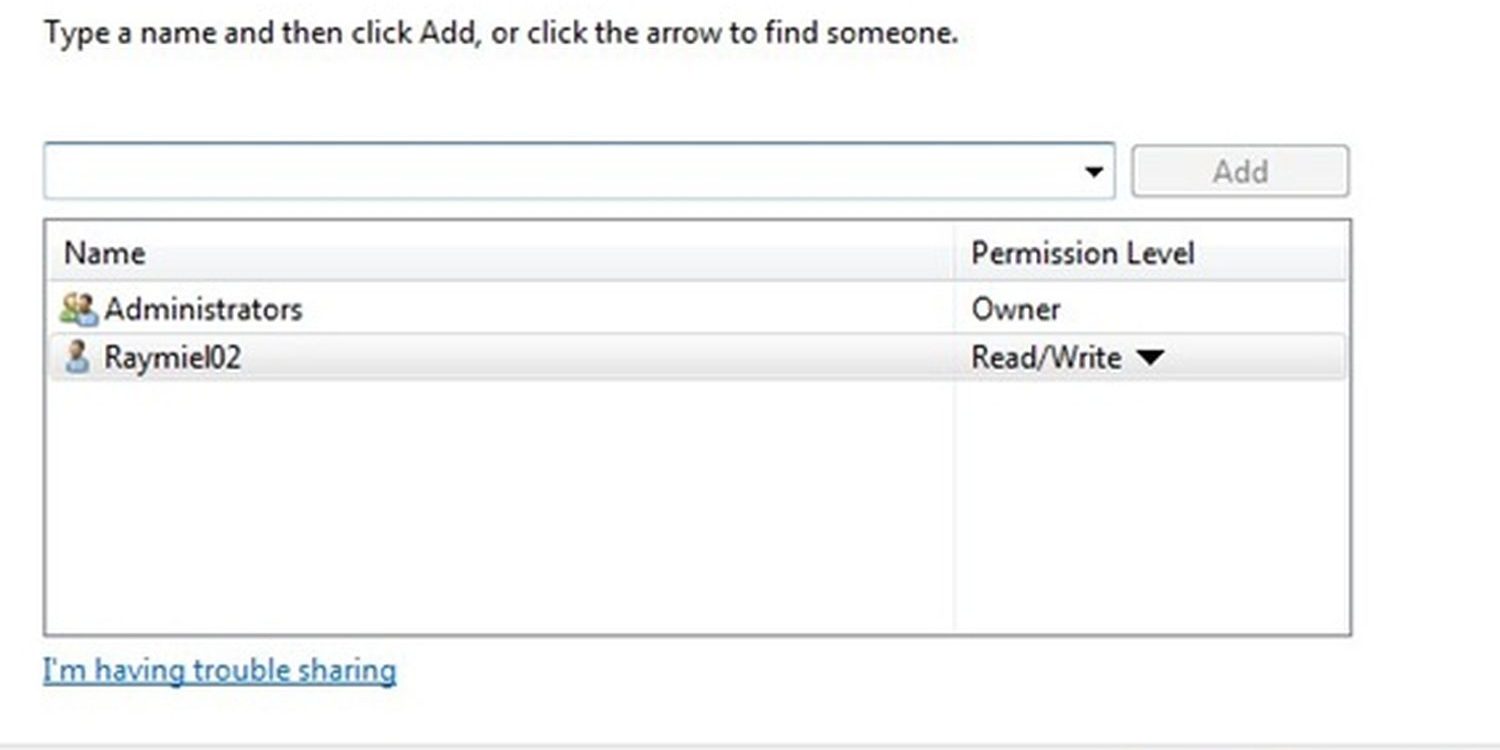This screenshot has height=750, width=1500.
Task: Open the I'm having trouble sharing link
Action: click(x=219, y=669)
